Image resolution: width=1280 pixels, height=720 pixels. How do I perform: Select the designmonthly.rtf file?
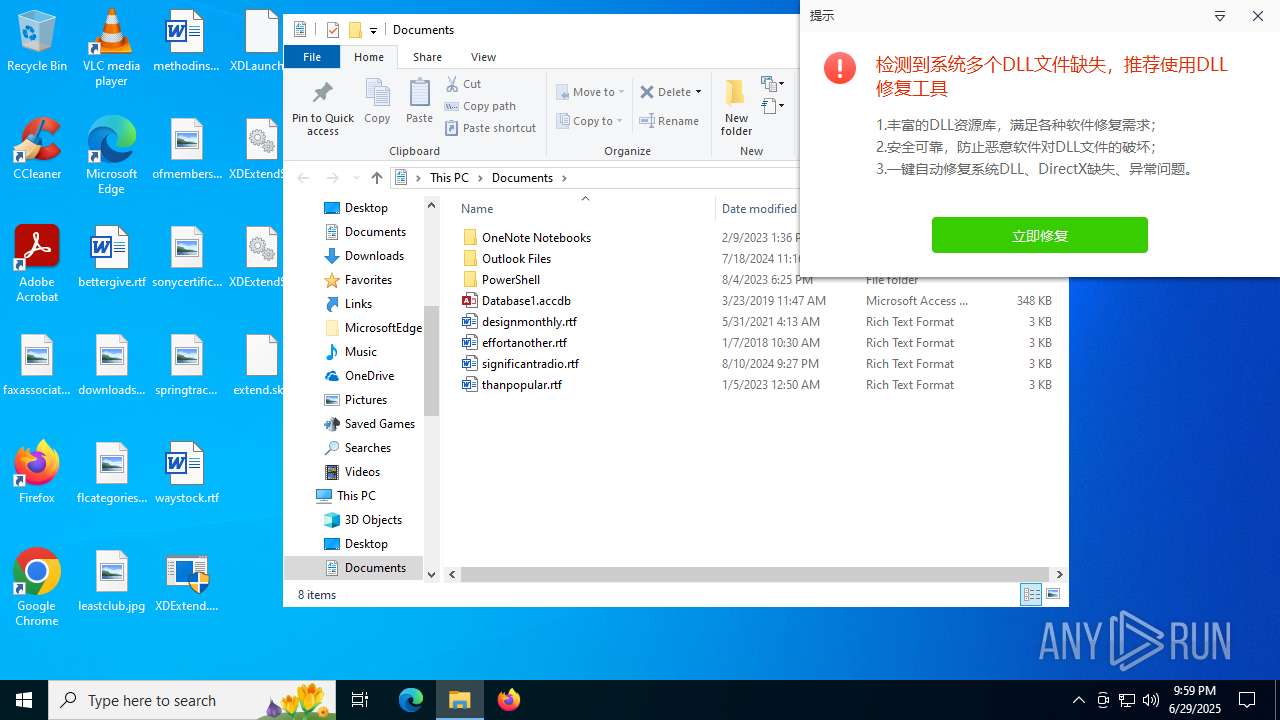[529, 322]
